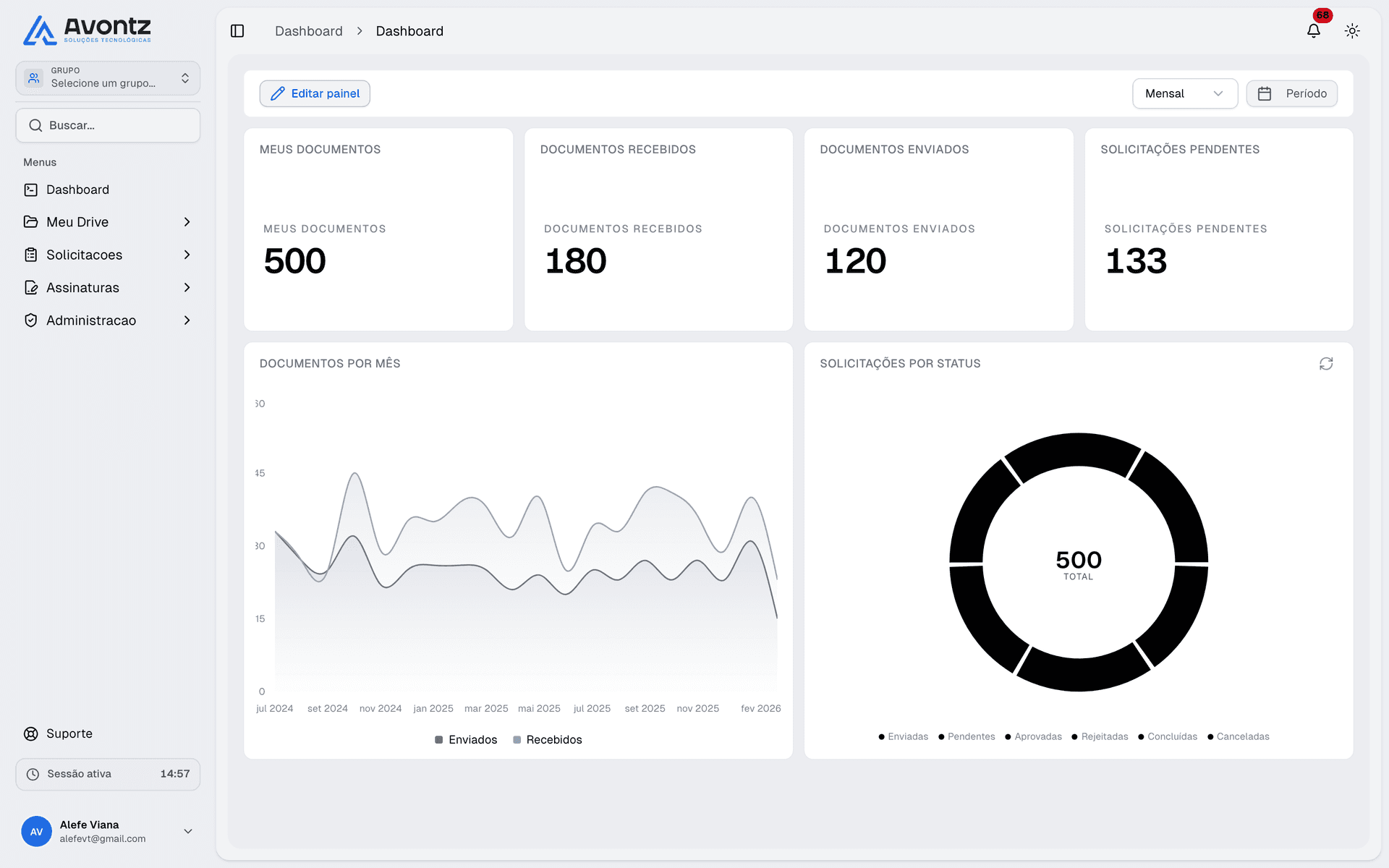The height and width of the screenshot is (868, 1389).
Task: Open the Assinaturas signature icon
Action: click(30, 287)
